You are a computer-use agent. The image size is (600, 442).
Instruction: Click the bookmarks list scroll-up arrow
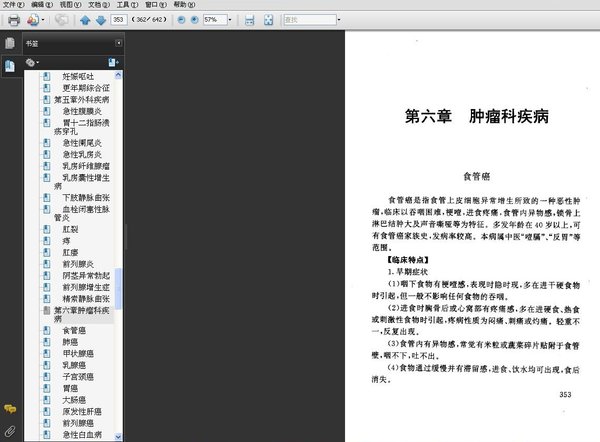pyautogui.click(x=118, y=75)
